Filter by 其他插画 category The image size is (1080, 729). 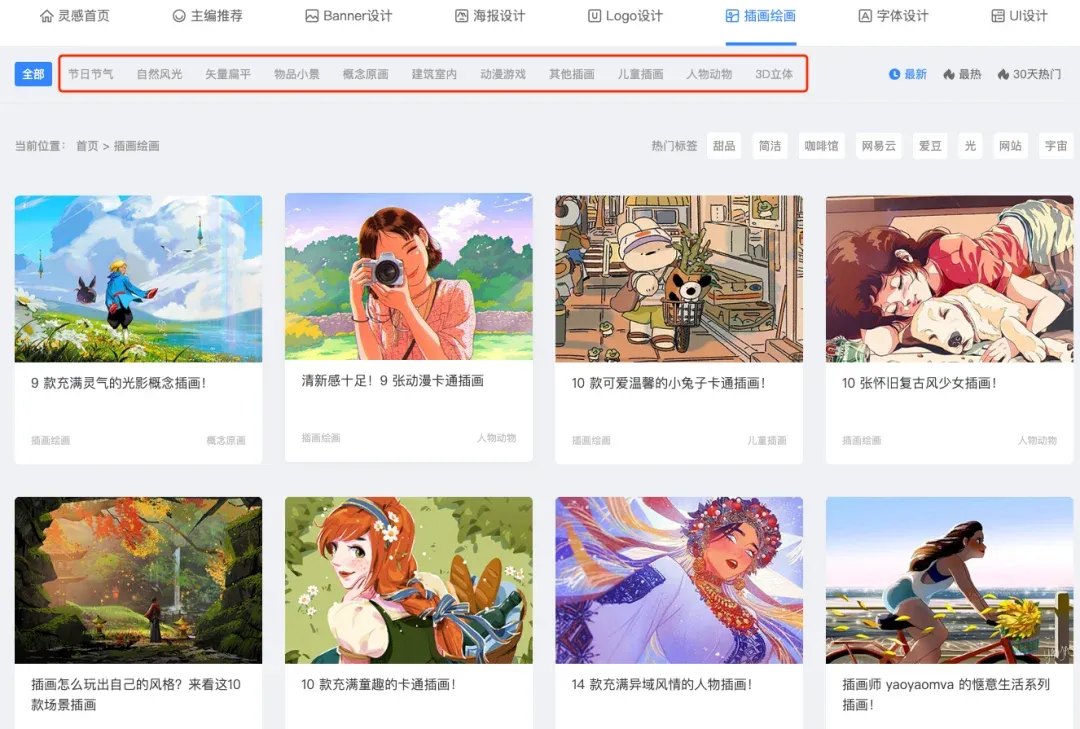(572, 74)
